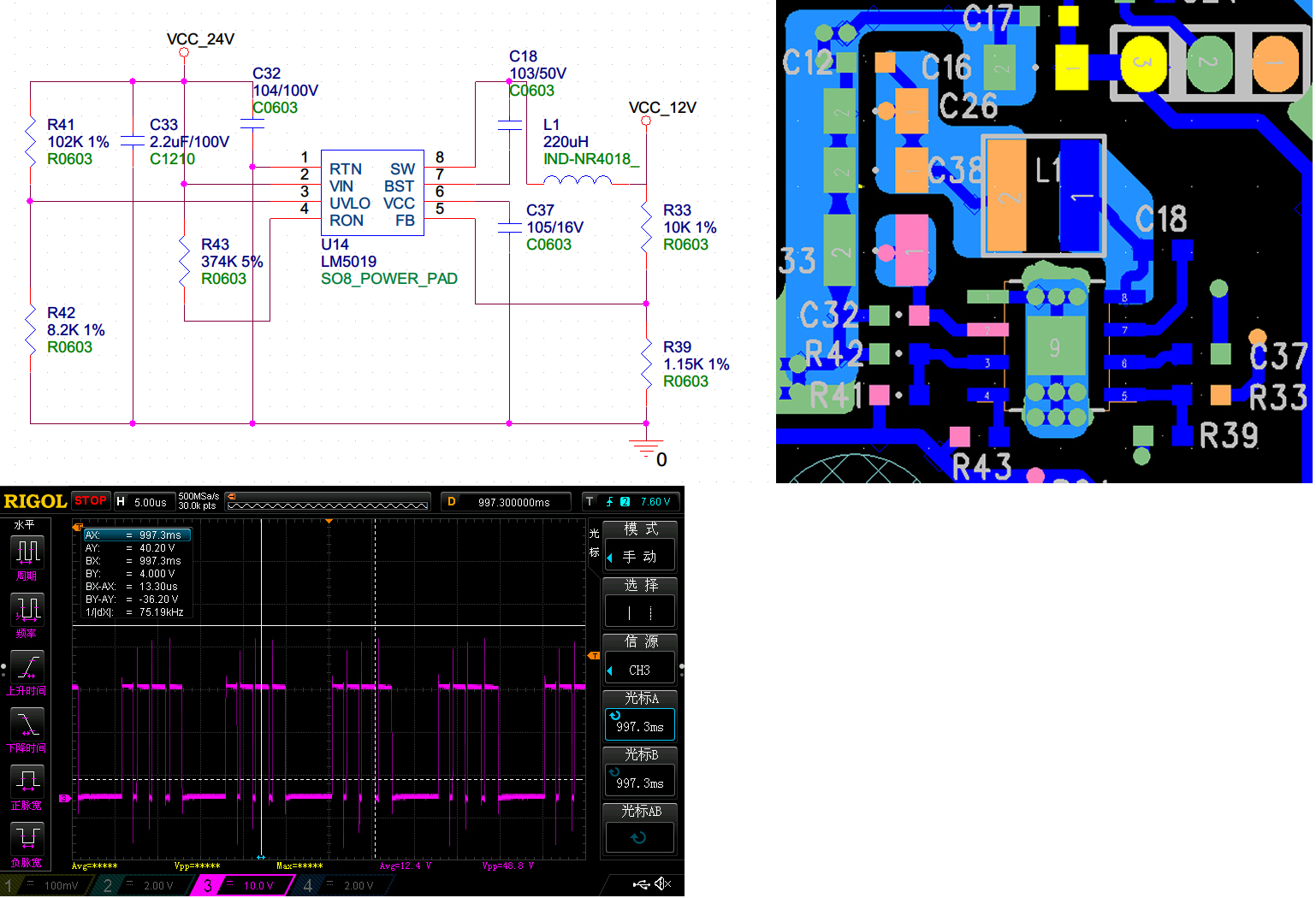The image size is (1316, 898).
Task: Select the VCC_24V power port
Action: (184, 52)
